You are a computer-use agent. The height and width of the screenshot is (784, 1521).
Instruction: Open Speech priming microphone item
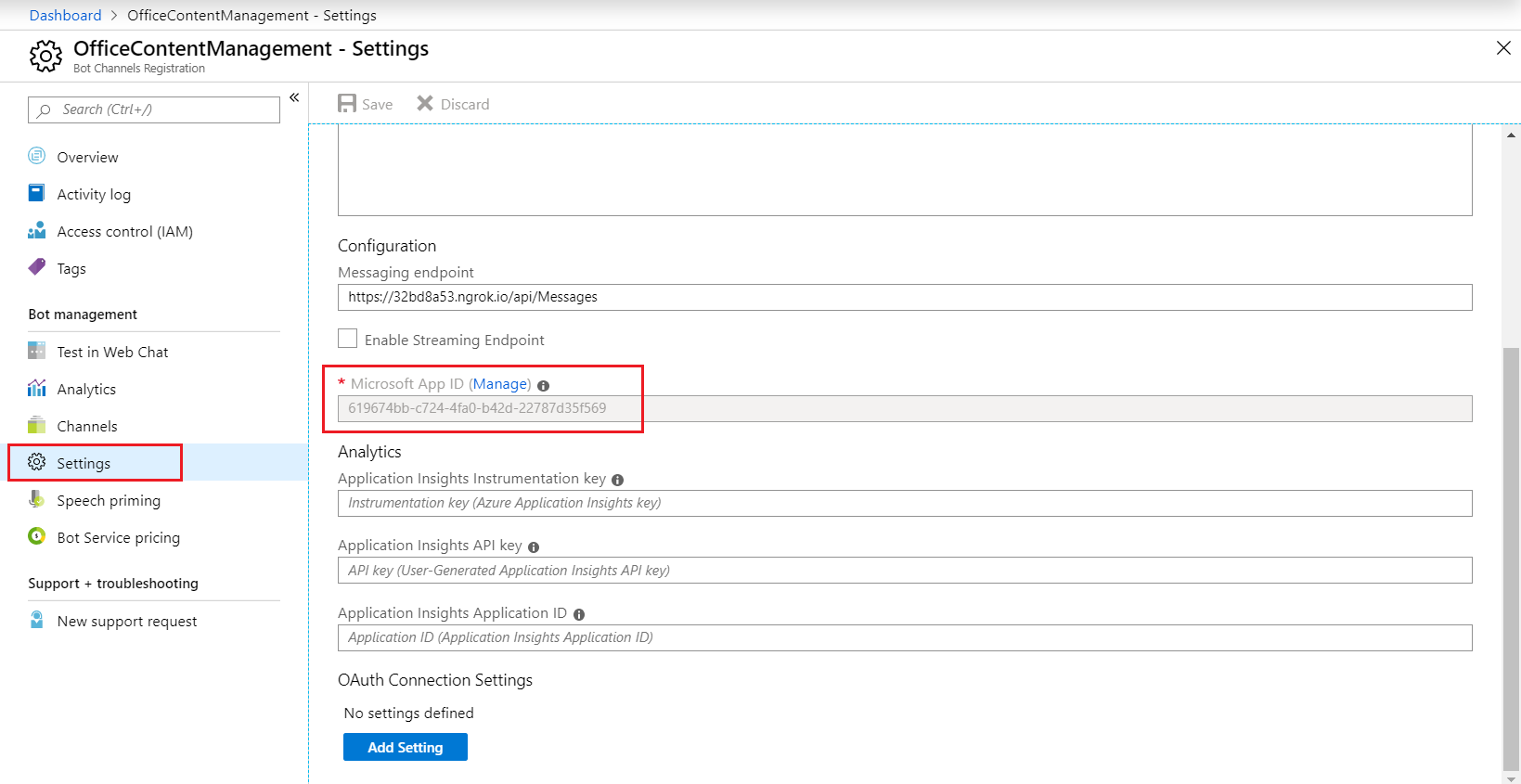coord(109,500)
